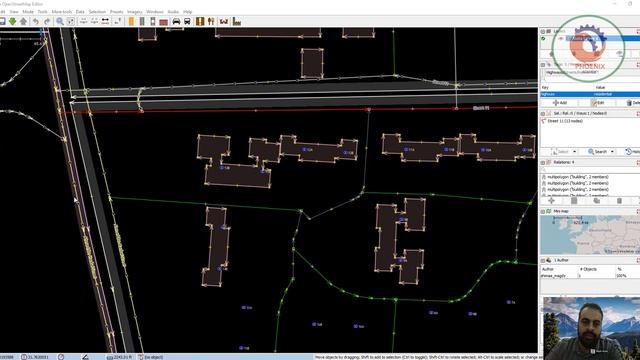The width and height of the screenshot is (640, 360).
Task: Click the Add tag button
Action: click(559, 103)
